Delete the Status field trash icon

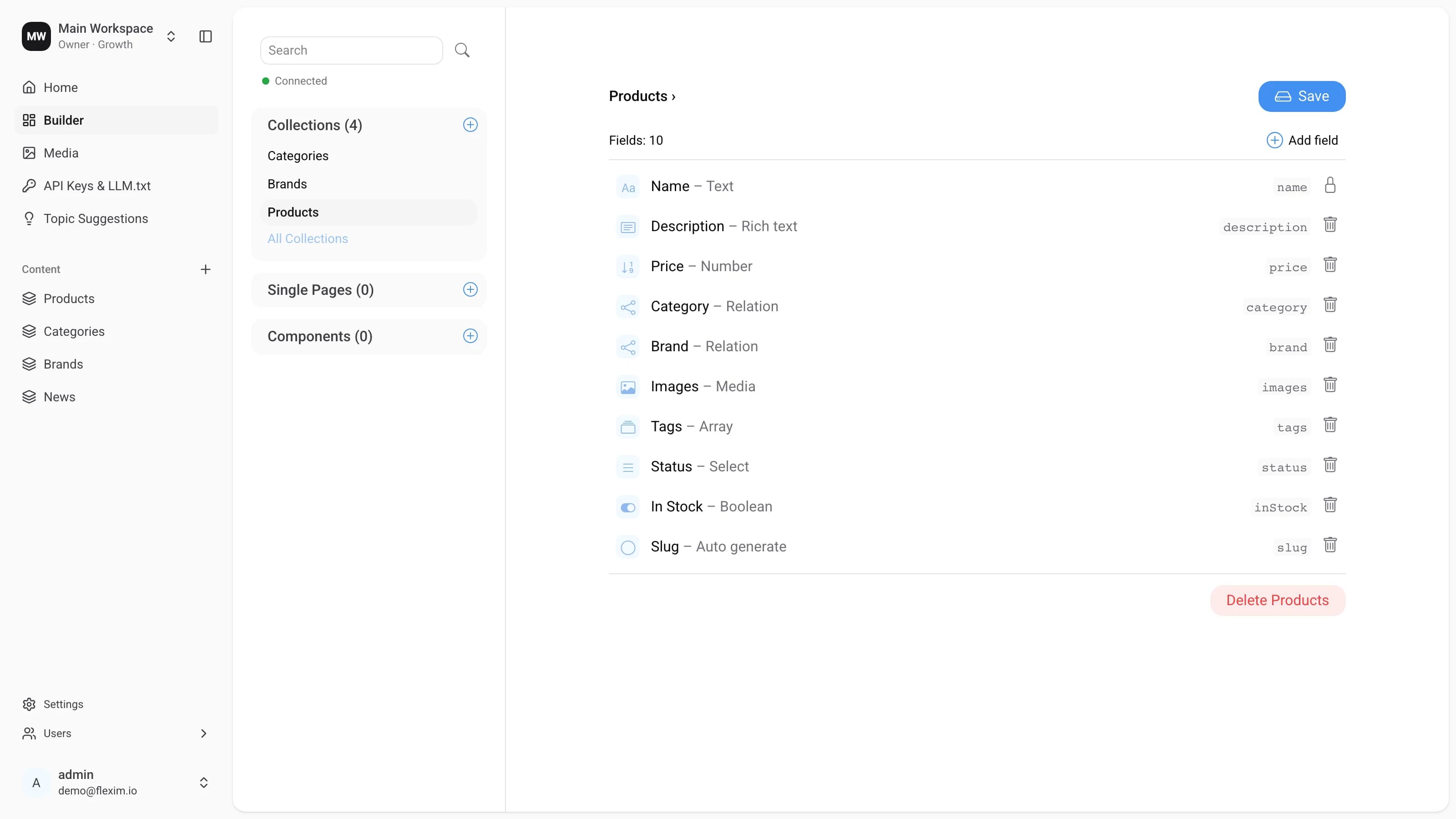pyautogui.click(x=1330, y=465)
